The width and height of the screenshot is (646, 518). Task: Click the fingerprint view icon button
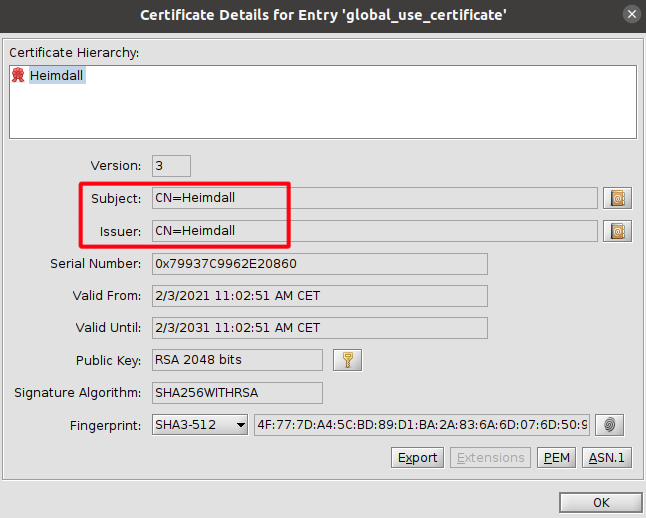610,425
